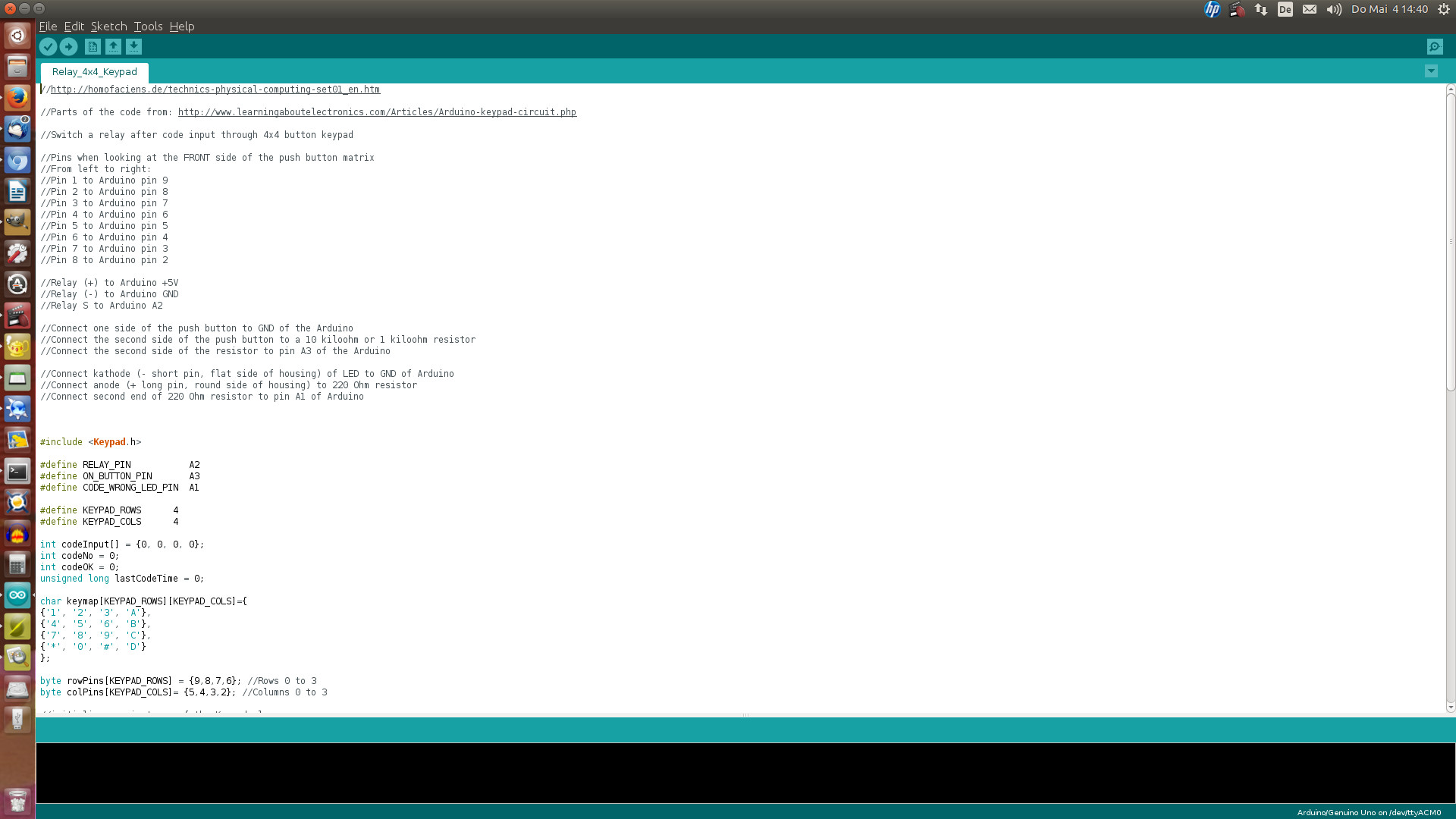Screen dimensions: 1456x819
Task: Click the Verify sketch checkmark button
Action: (x=48, y=47)
